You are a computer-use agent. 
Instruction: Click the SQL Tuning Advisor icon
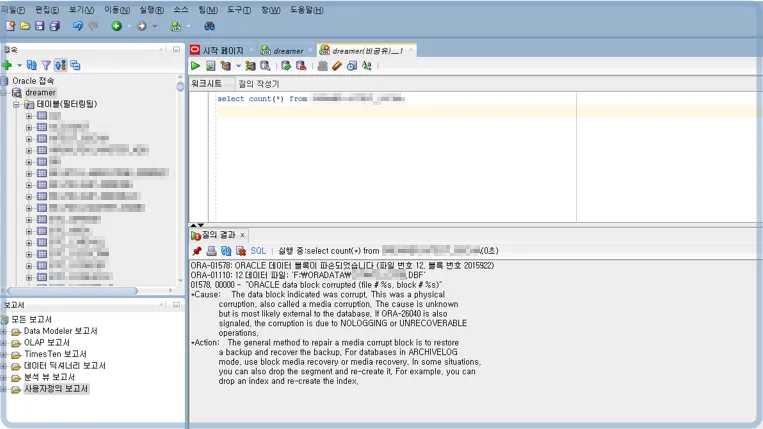pos(265,66)
